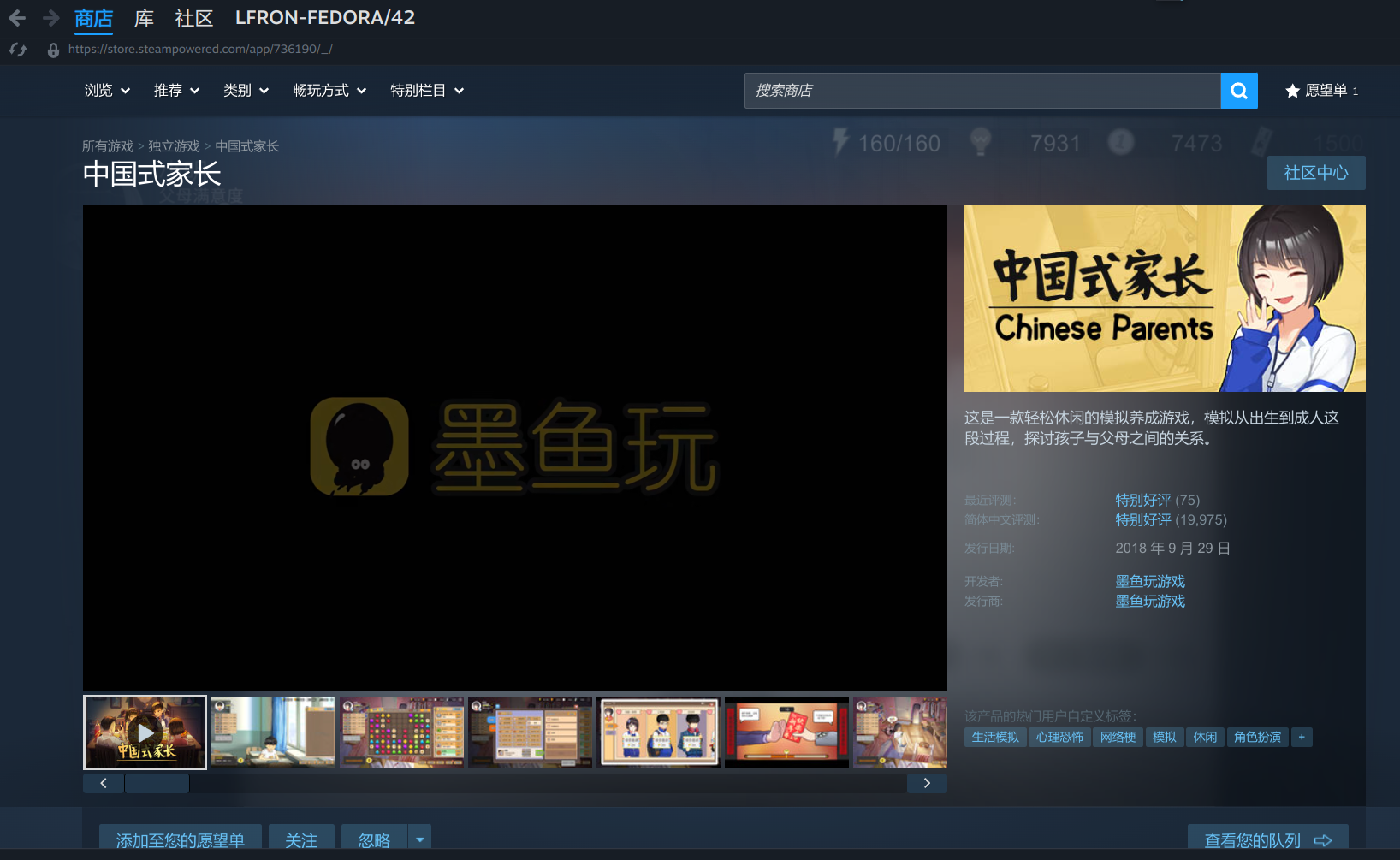Expand the 类别 dropdown
Screen dimensions: 1400x860
point(246,91)
